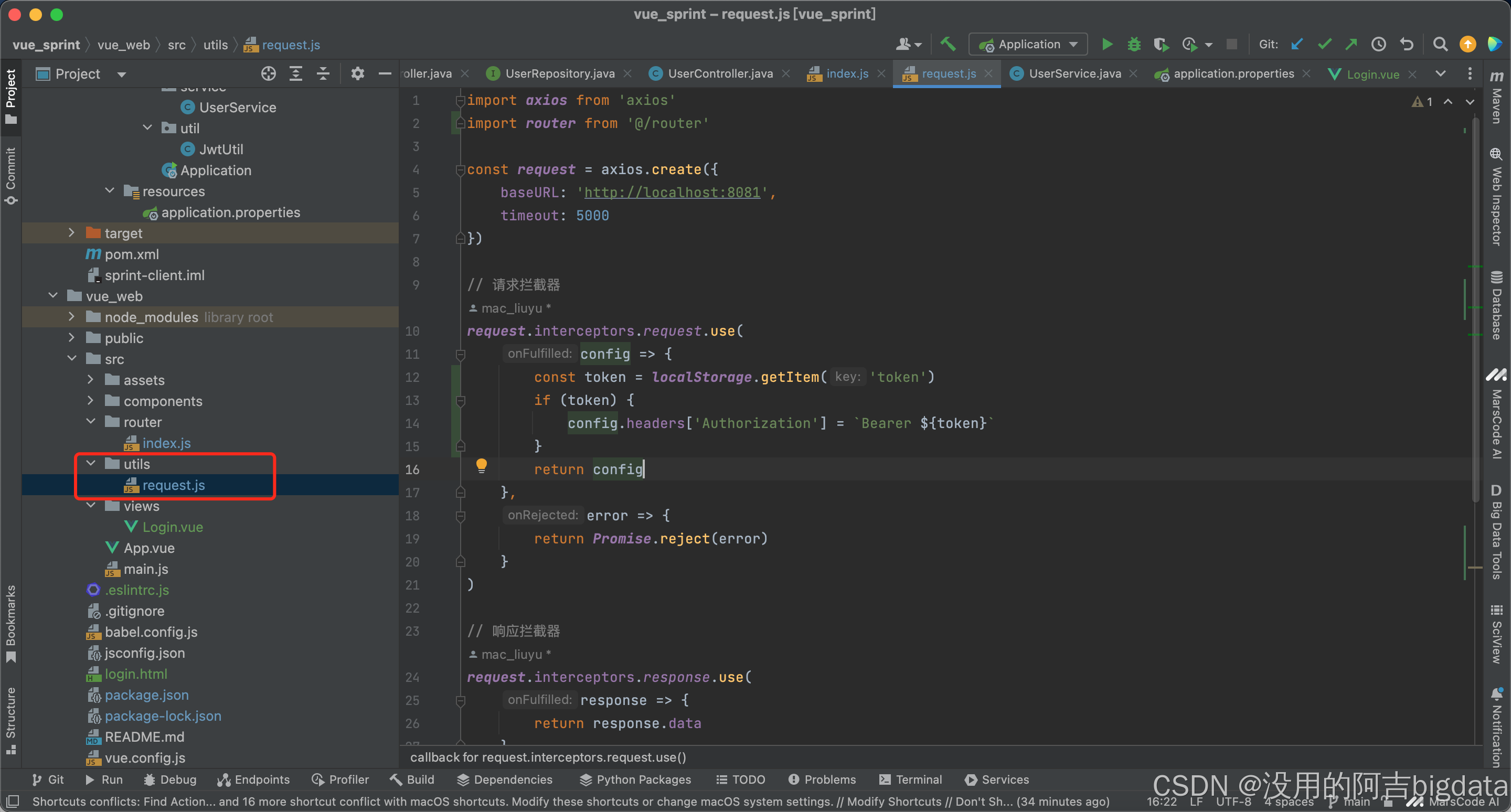Open main.js in the project tree
The height and width of the screenshot is (812, 1511).
point(145,569)
